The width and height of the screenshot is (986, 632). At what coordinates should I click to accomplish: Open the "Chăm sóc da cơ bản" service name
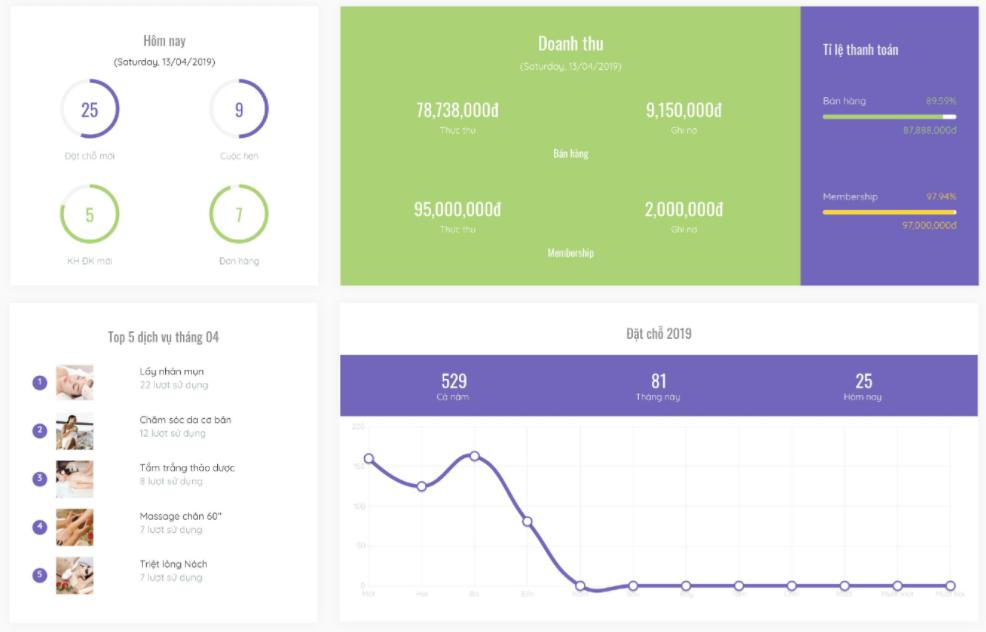[186, 419]
